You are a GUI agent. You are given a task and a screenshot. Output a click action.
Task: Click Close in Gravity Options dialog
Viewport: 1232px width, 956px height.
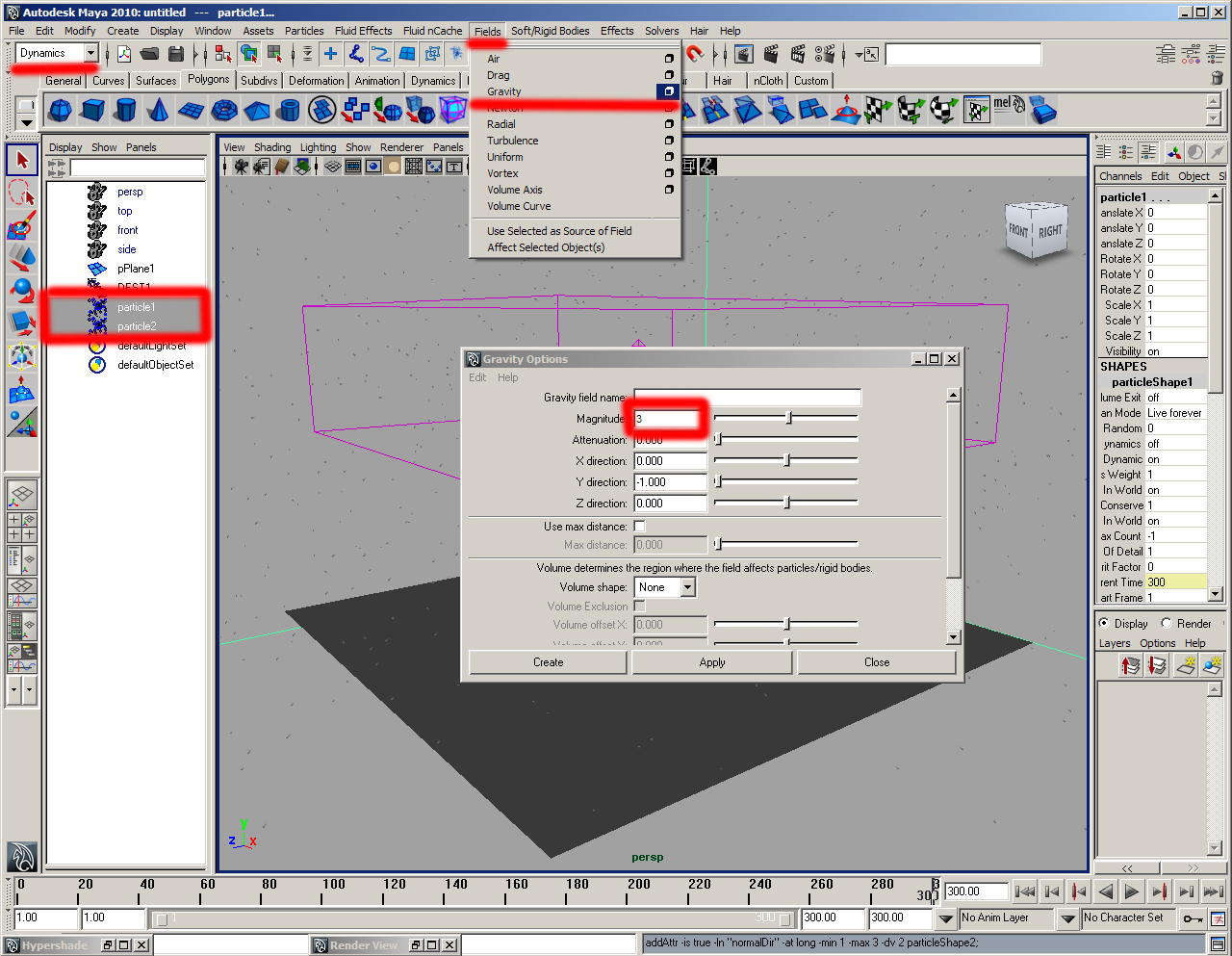click(x=877, y=662)
